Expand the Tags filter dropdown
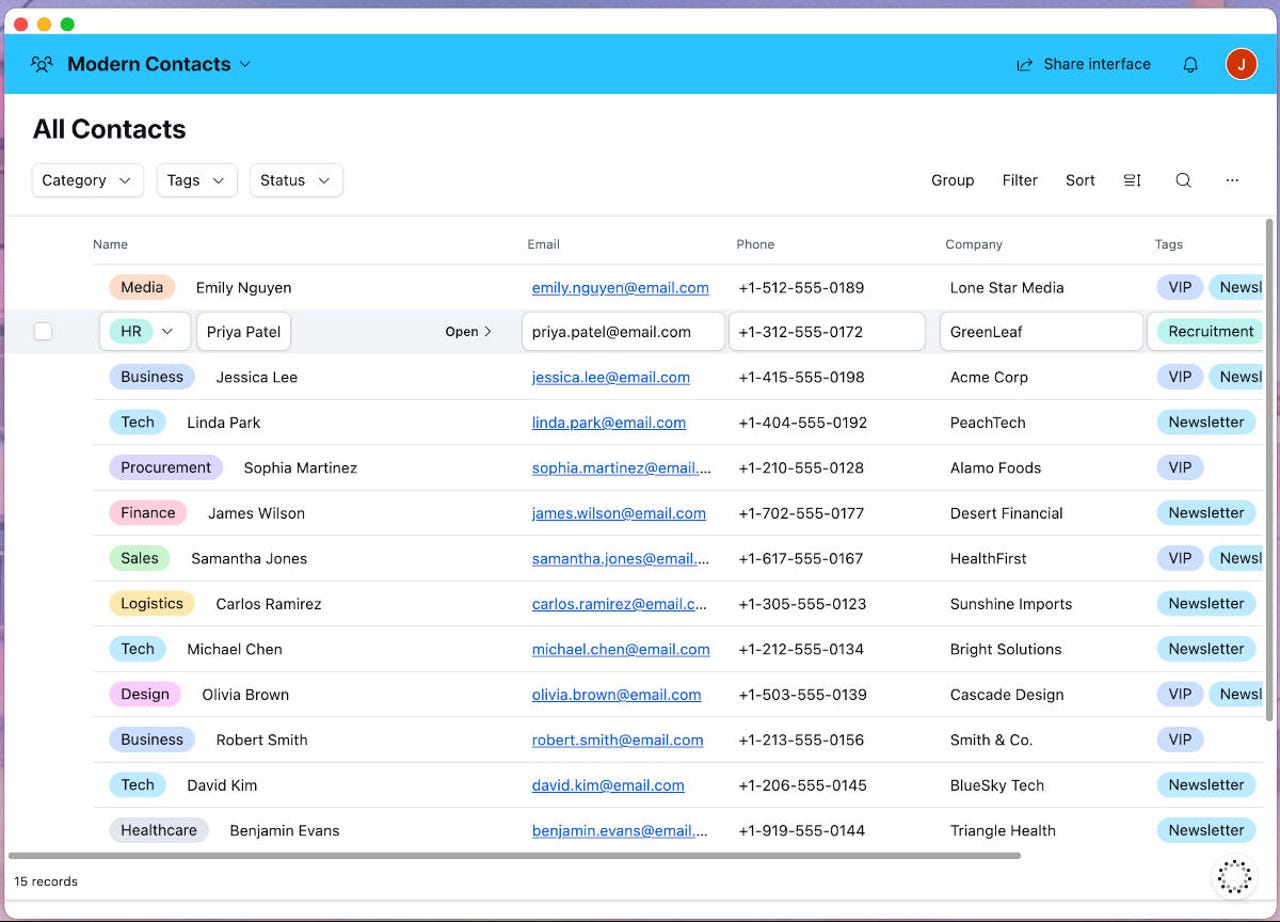The width and height of the screenshot is (1280, 922). click(196, 180)
